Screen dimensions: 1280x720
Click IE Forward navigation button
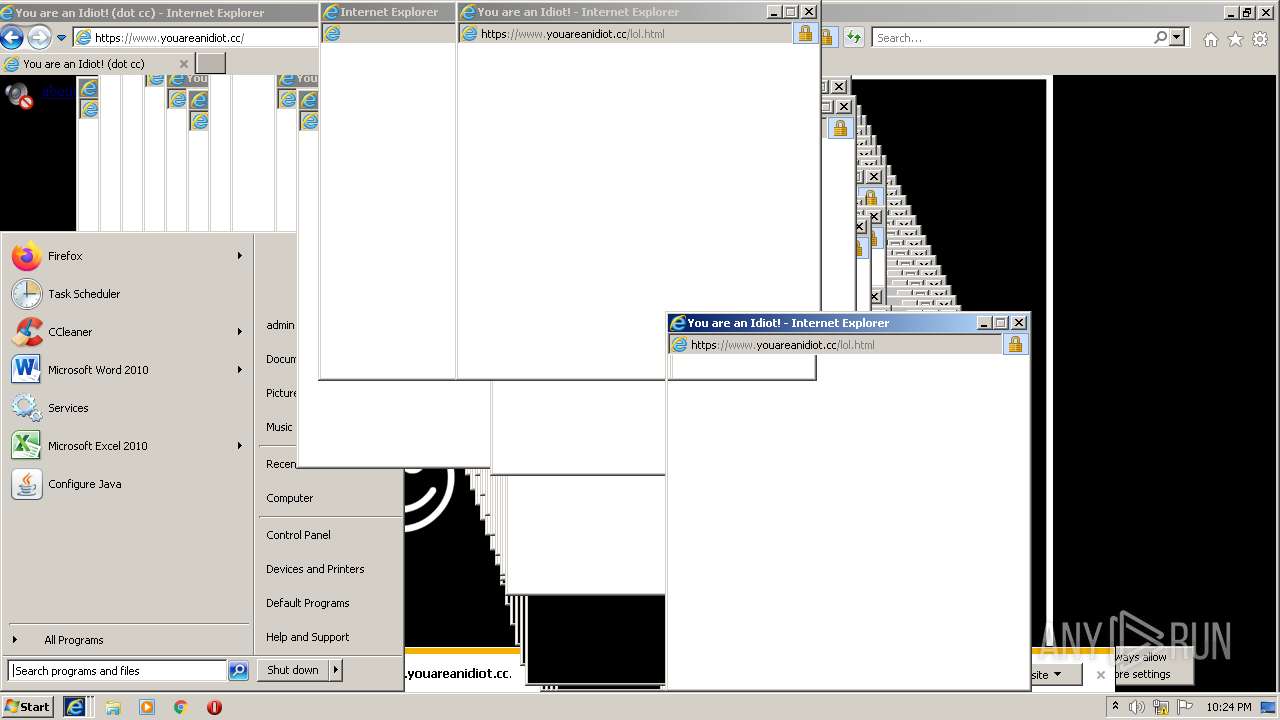(39, 38)
